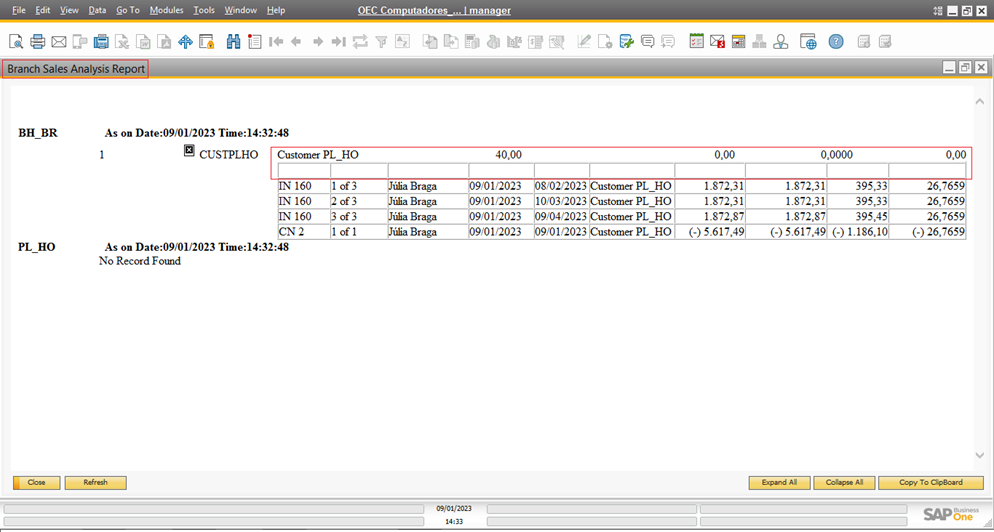The image size is (994, 532).
Task: Open the Messages/Alerts envelope icon
Action: click(x=717, y=42)
